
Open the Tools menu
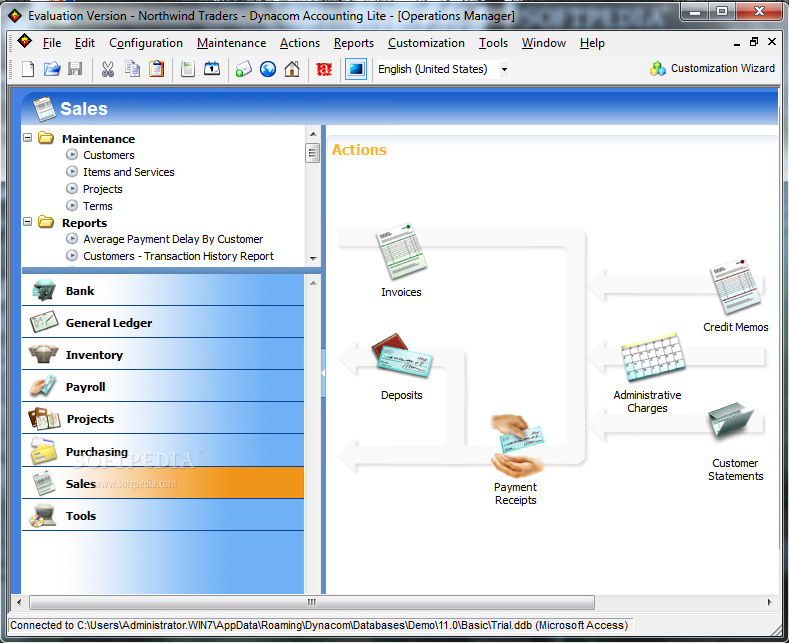click(x=493, y=43)
